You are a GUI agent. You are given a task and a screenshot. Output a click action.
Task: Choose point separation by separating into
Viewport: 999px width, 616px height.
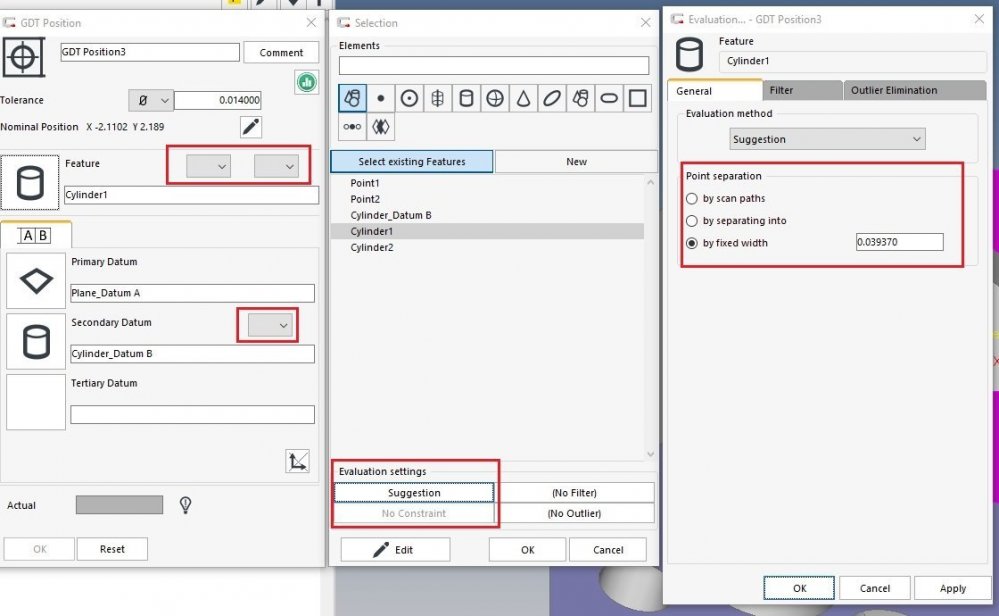click(x=692, y=221)
